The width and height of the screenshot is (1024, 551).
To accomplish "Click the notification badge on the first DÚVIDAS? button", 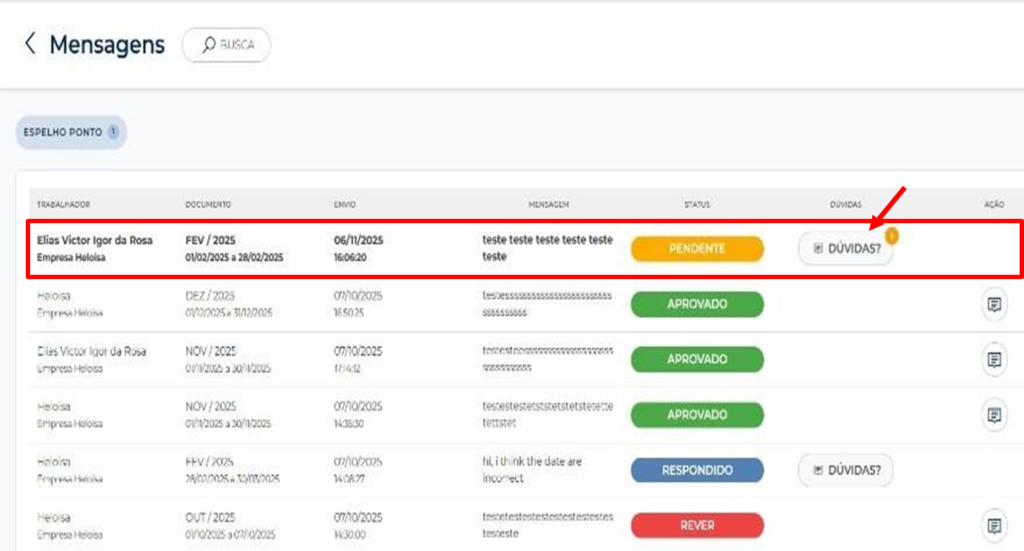I will coord(891,236).
